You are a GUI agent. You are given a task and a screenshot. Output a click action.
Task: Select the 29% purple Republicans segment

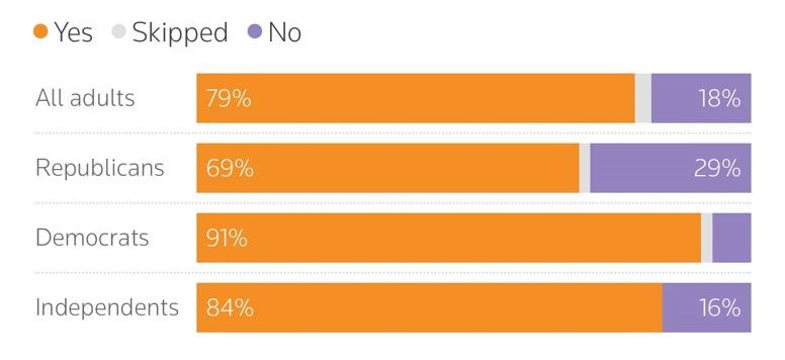(x=670, y=168)
